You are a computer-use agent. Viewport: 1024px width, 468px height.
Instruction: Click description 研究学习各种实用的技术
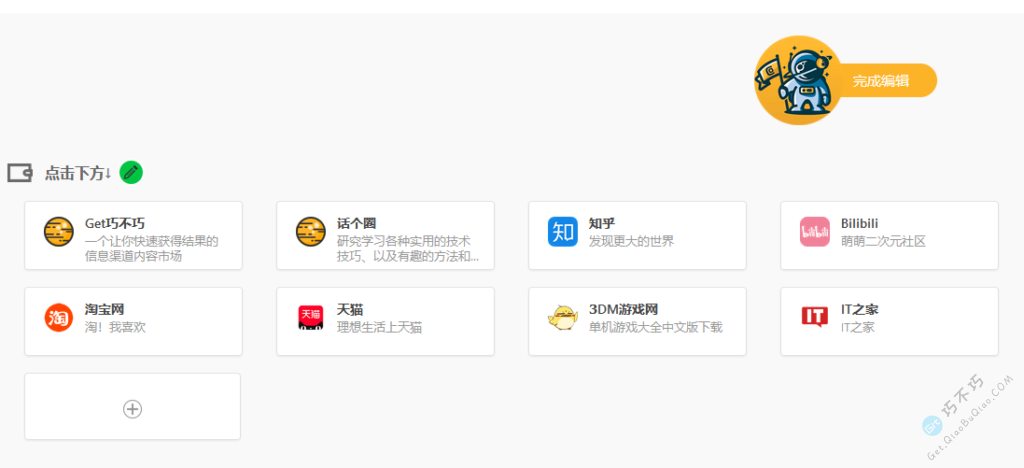[x=404, y=242]
